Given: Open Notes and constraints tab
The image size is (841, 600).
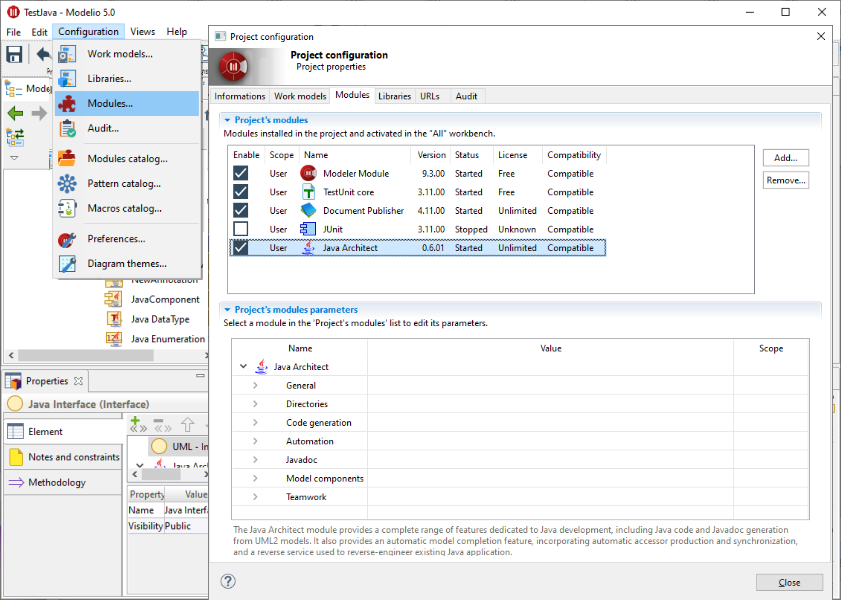Looking at the screenshot, I should [x=63, y=457].
